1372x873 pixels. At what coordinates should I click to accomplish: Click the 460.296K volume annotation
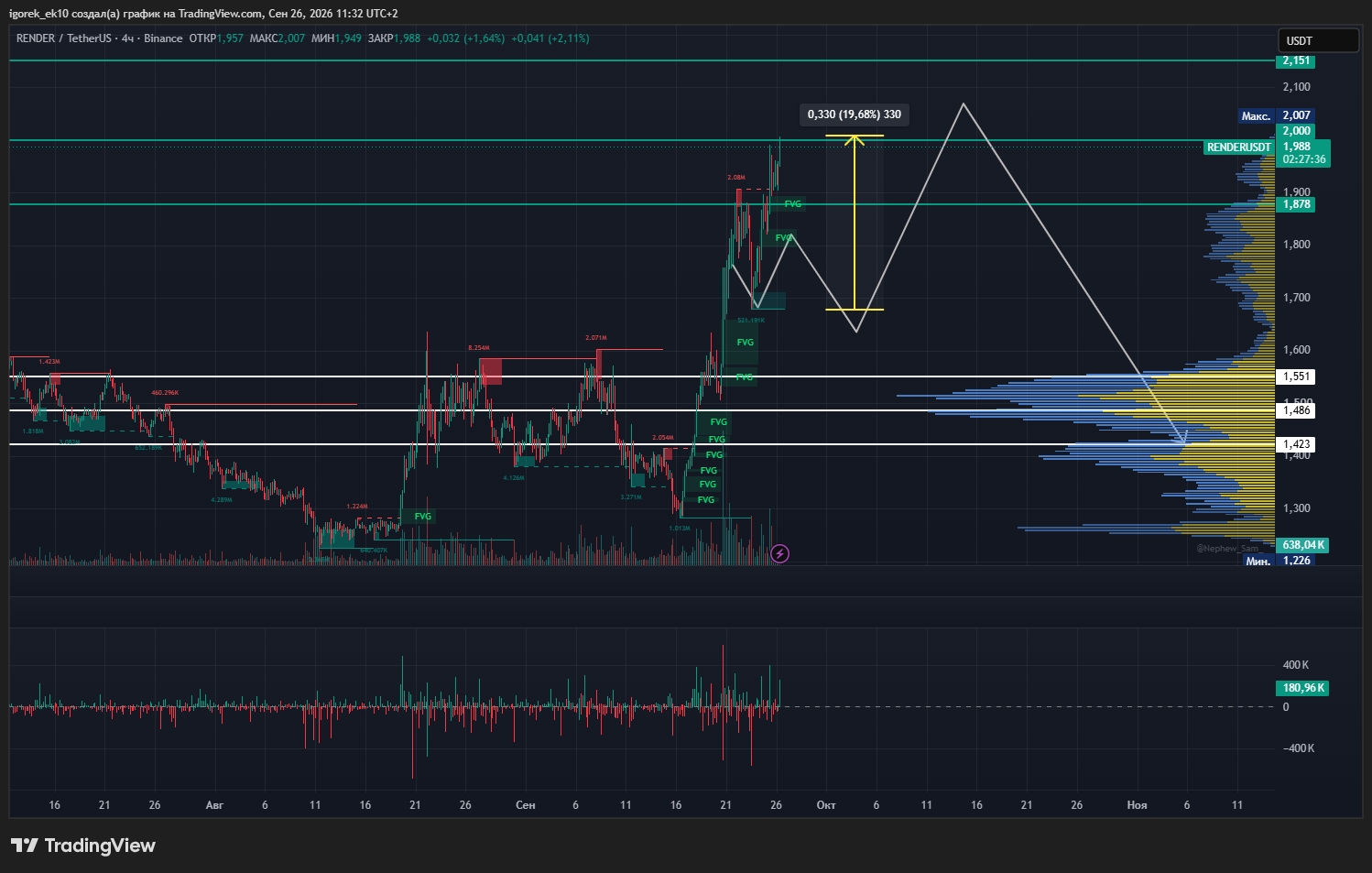tap(165, 393)
